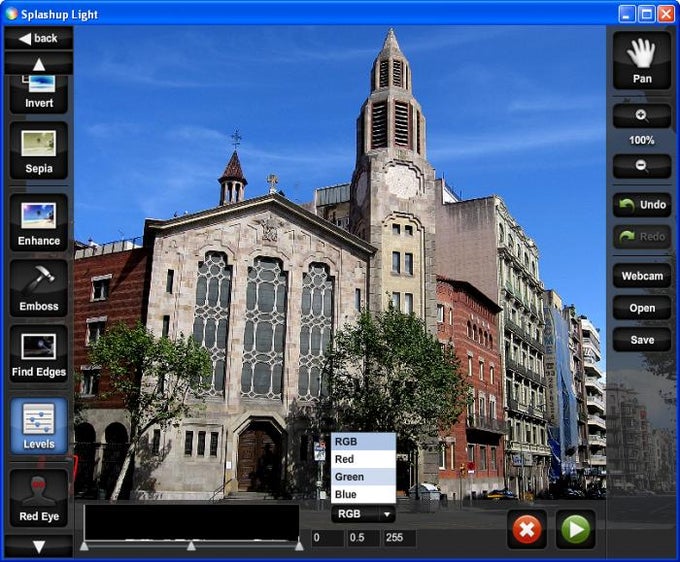Click the black level input showing 0
The image size is (680, 562).
(x=328, y=538)
